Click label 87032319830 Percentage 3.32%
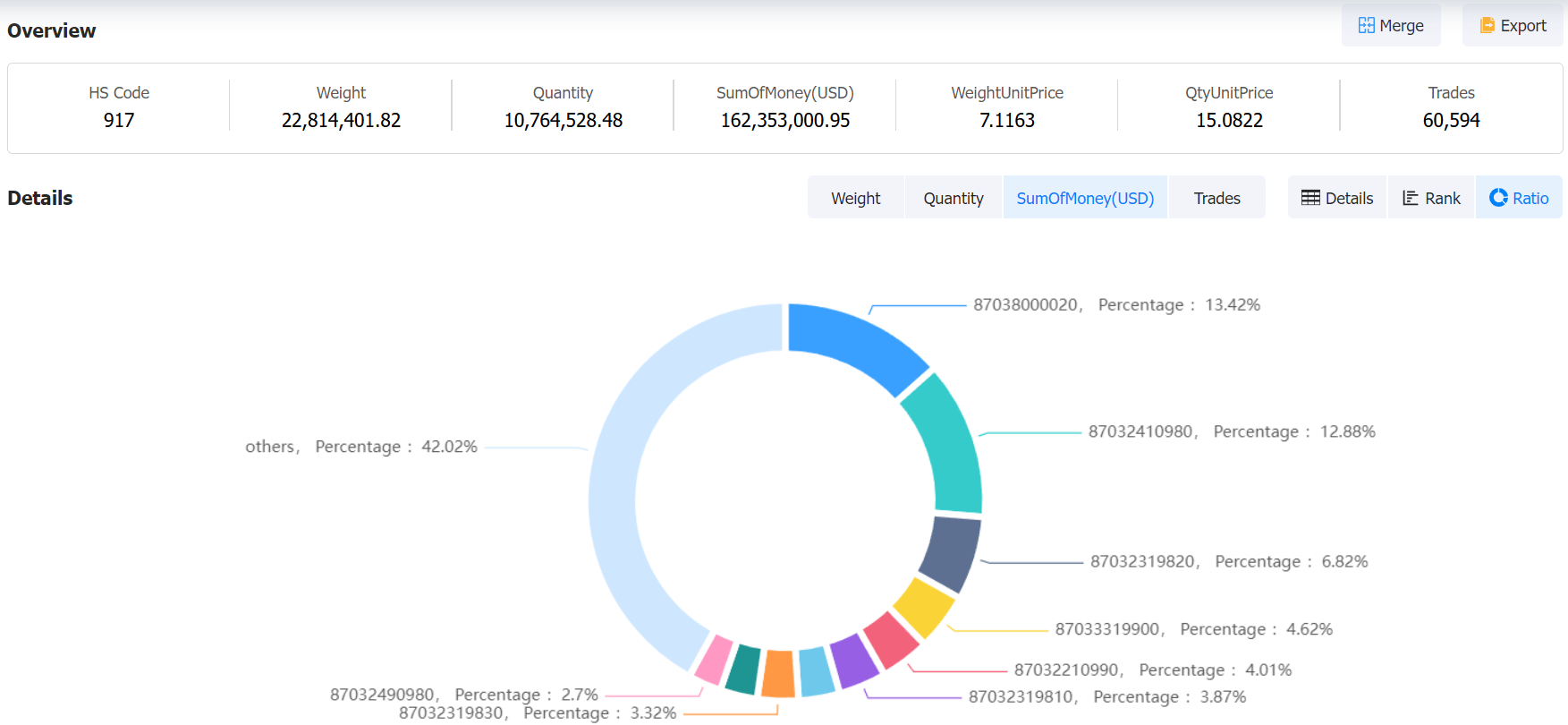The height and width of the screenshot is (725, 1568). (x=538, y=712)
